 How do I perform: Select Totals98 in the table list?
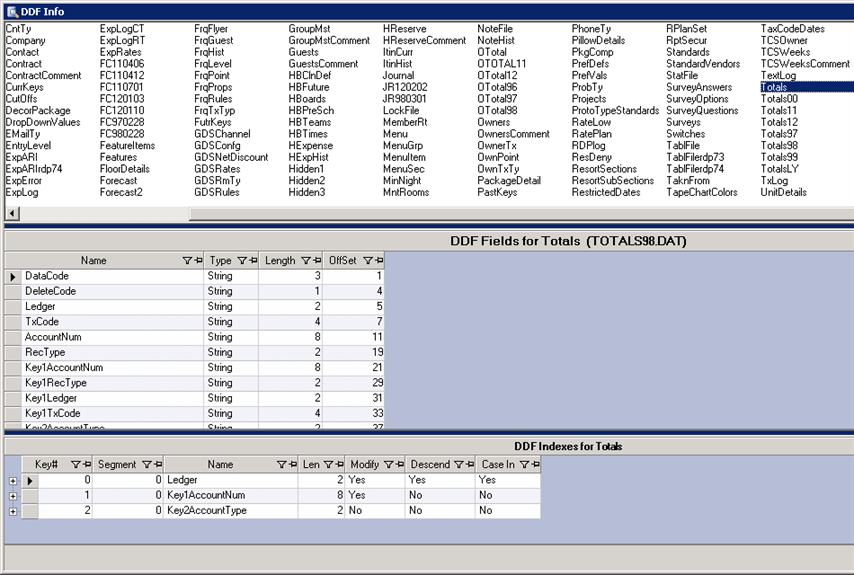[779, 146]
